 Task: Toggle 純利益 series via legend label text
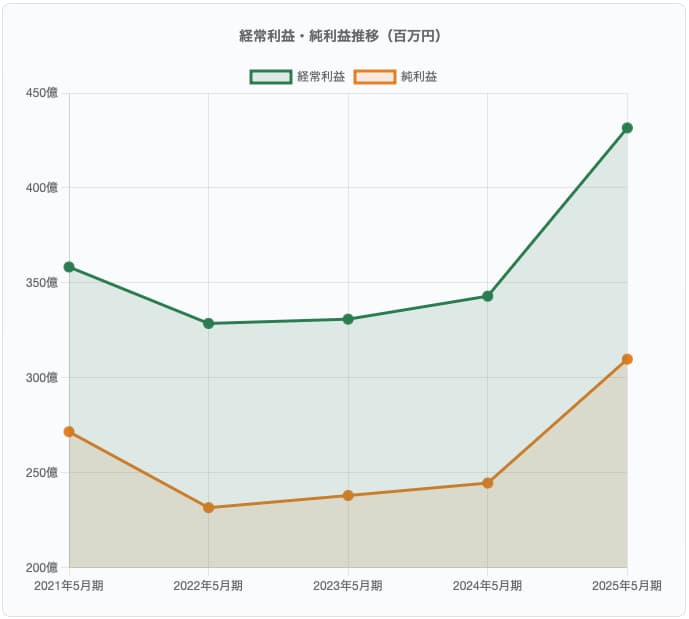(x=418, y=77)
